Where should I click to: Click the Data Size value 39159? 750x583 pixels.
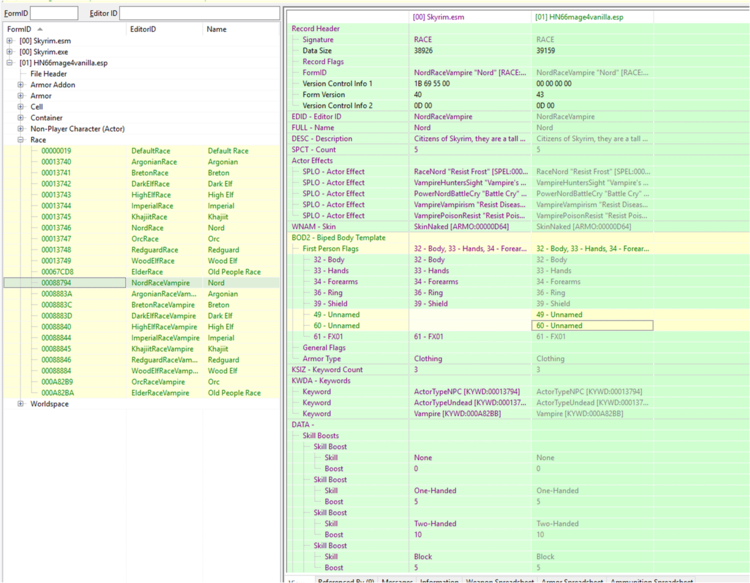(545, 51)
